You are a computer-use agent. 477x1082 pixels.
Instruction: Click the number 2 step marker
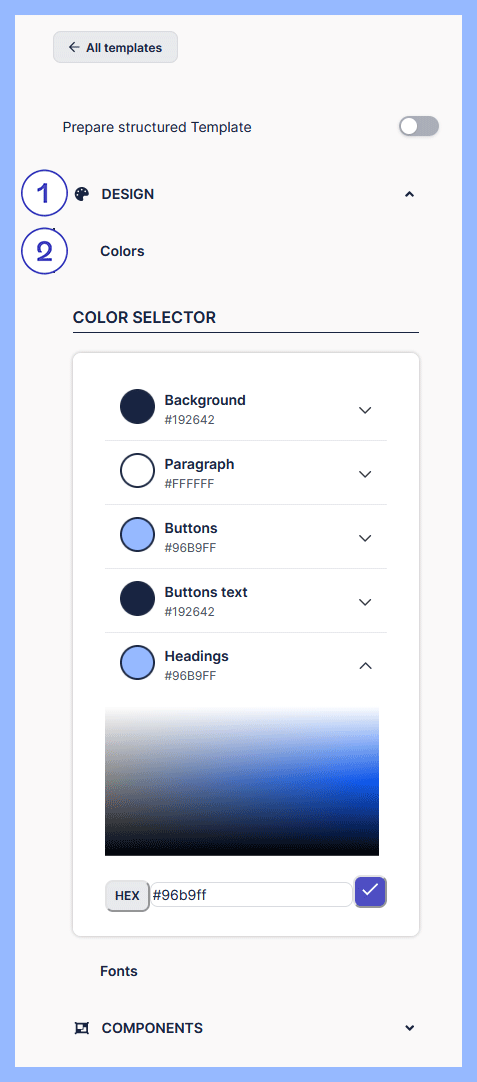(x=44, y=251)
